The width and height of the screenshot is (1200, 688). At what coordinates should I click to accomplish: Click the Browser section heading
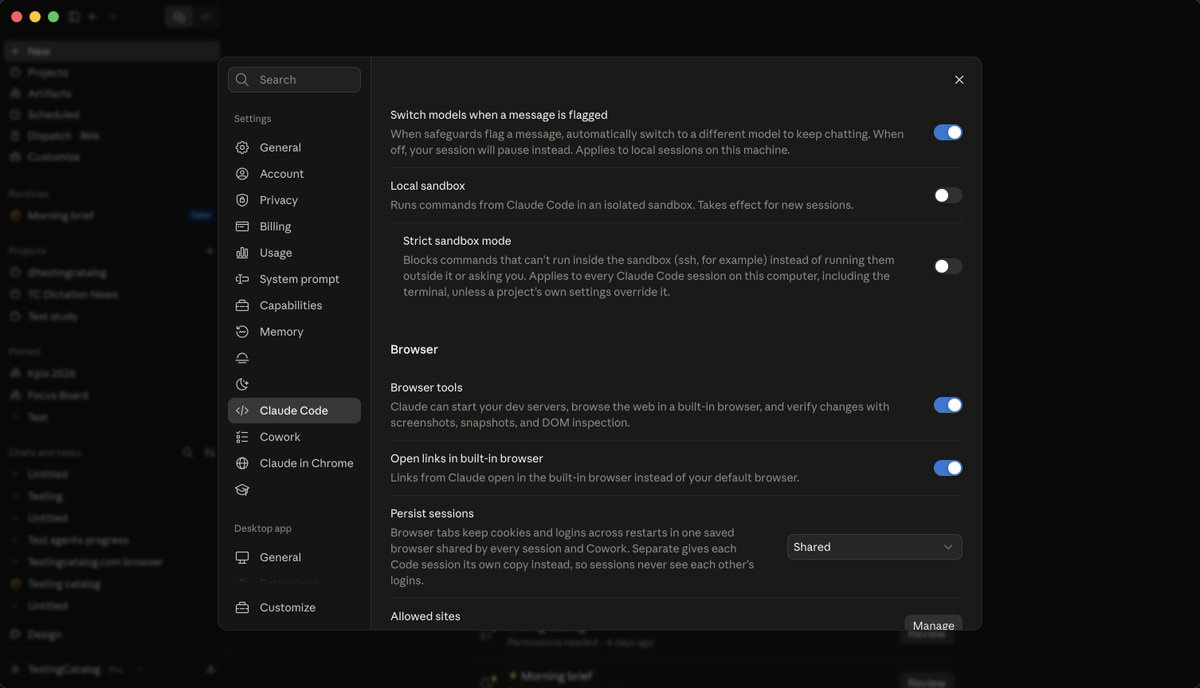pyautogui.click(x=414, y=349)
